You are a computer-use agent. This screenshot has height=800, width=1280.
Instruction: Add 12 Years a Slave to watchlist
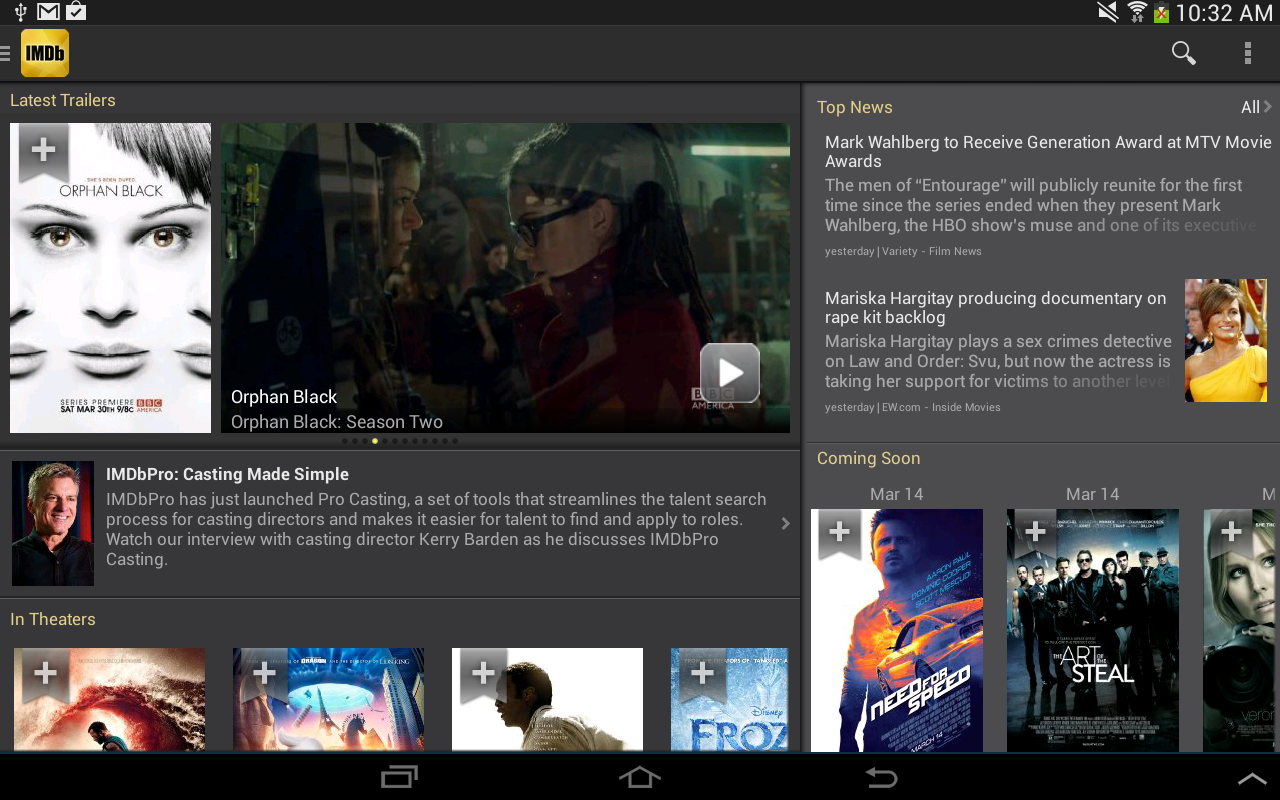(483, 675)
